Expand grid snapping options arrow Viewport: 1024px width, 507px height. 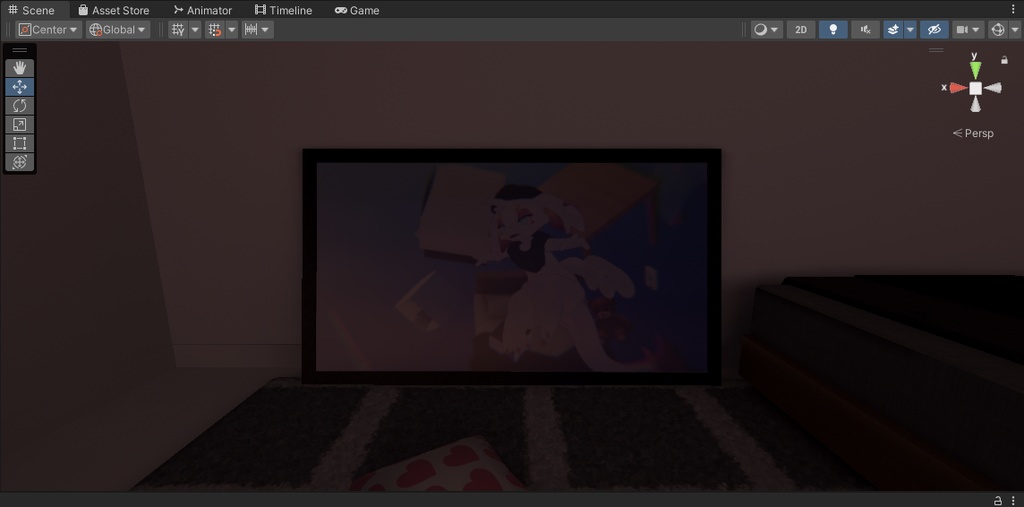[231, 29]
